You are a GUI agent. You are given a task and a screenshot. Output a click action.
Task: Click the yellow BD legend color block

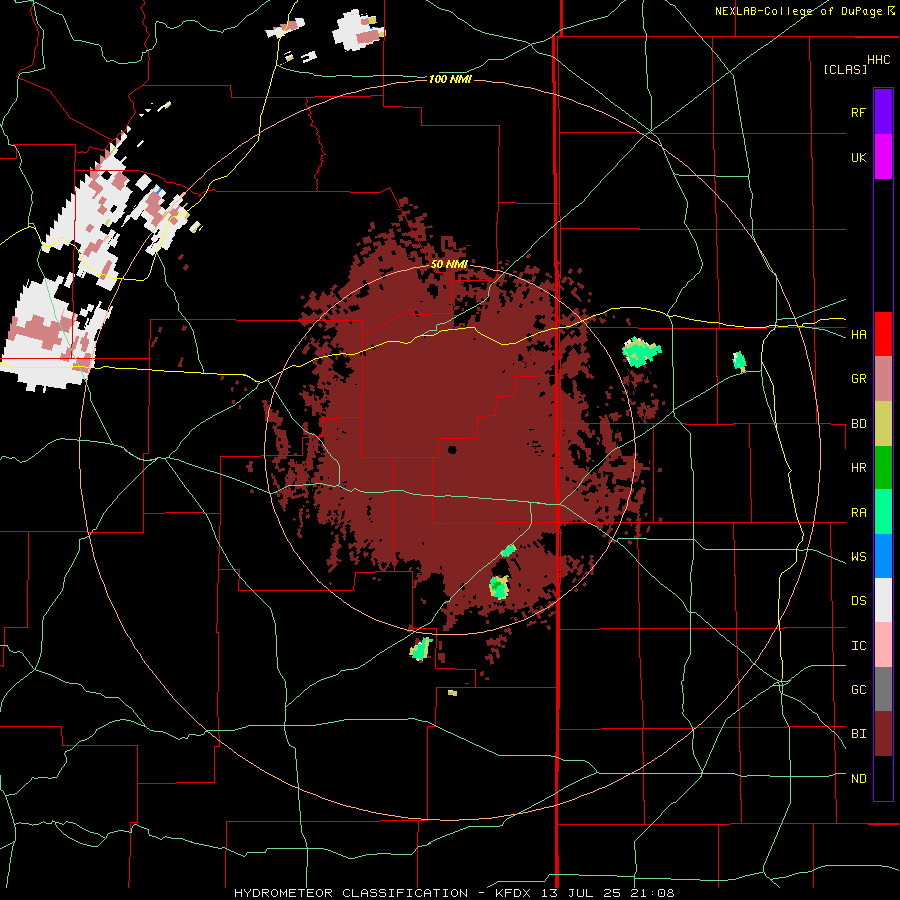[883, 424]
